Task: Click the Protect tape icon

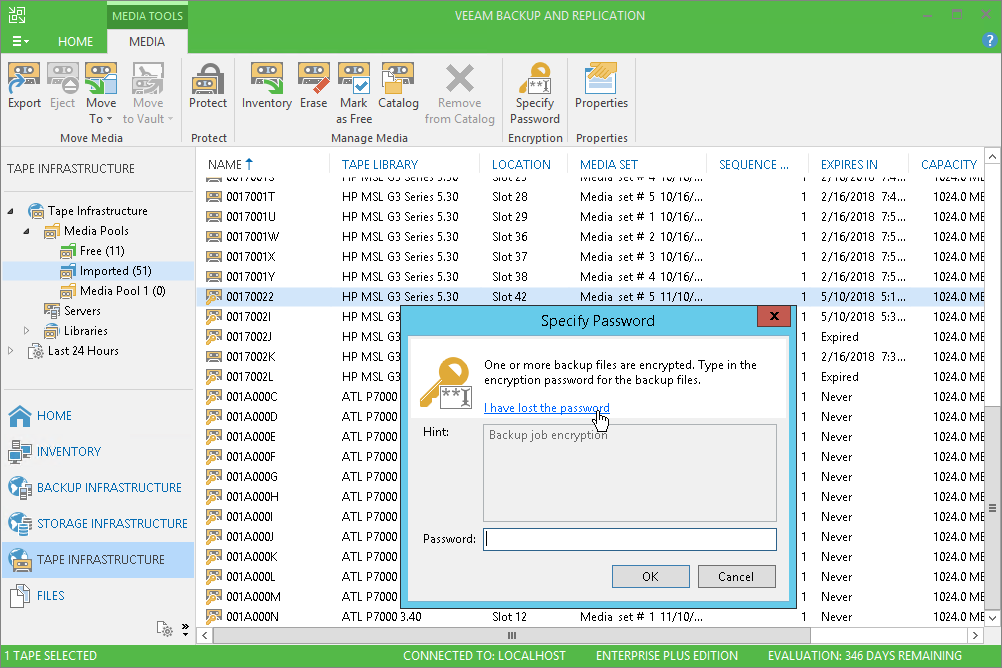Action: 208,86
